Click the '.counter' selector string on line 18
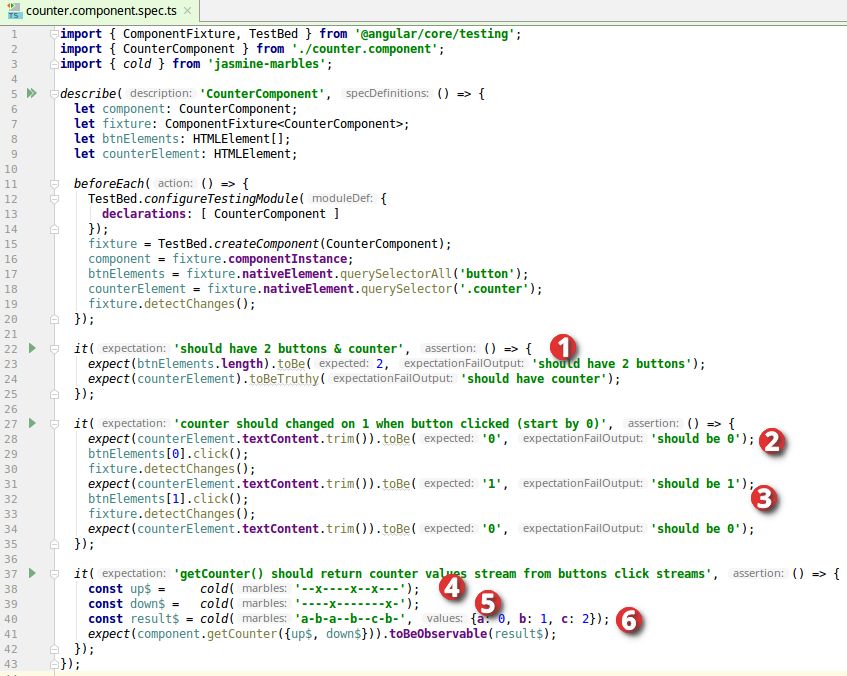 coord(494,289)
